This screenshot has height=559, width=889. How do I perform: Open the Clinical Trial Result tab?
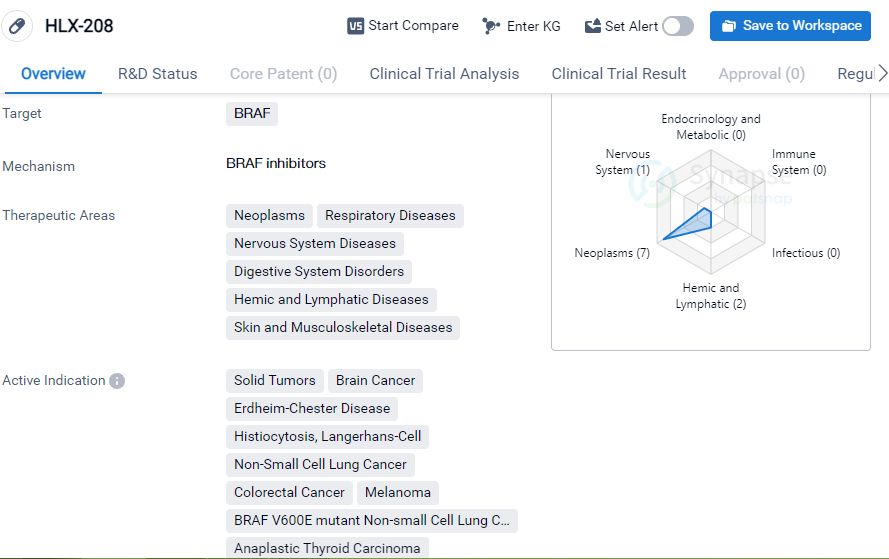point(618,74)
